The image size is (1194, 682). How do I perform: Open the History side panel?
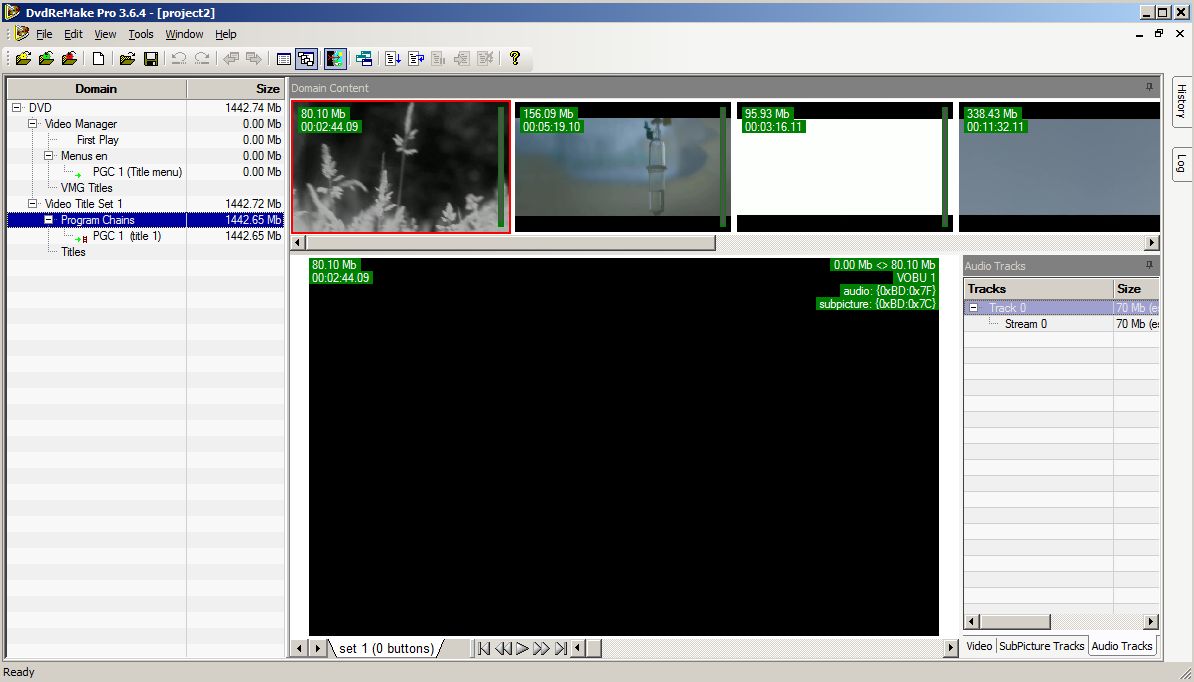1181,101
